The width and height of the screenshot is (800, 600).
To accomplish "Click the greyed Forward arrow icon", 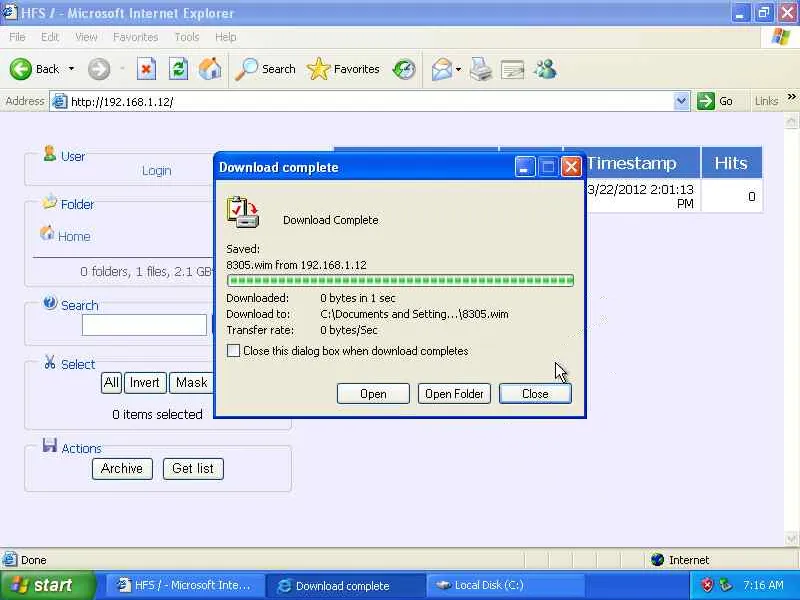I will (x=98, y=69).
